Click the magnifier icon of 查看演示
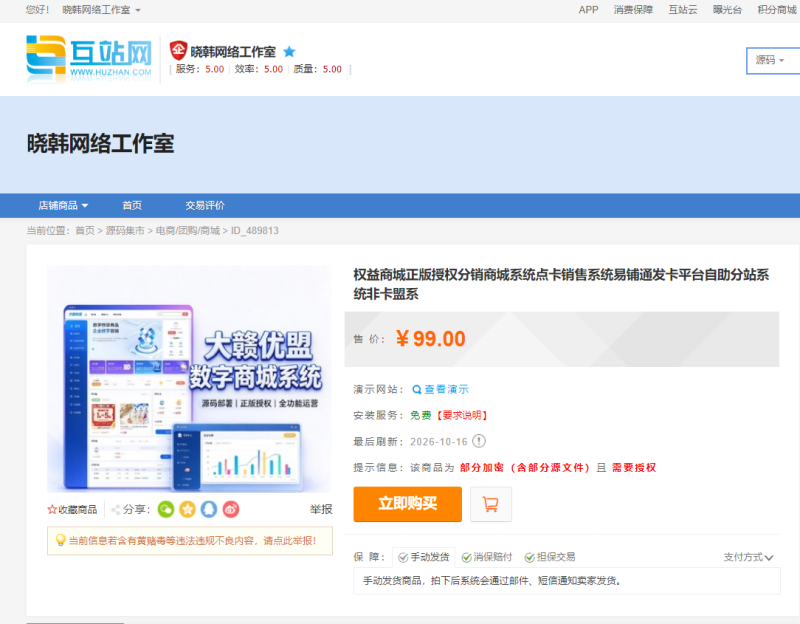 click(x=416, y=390)
